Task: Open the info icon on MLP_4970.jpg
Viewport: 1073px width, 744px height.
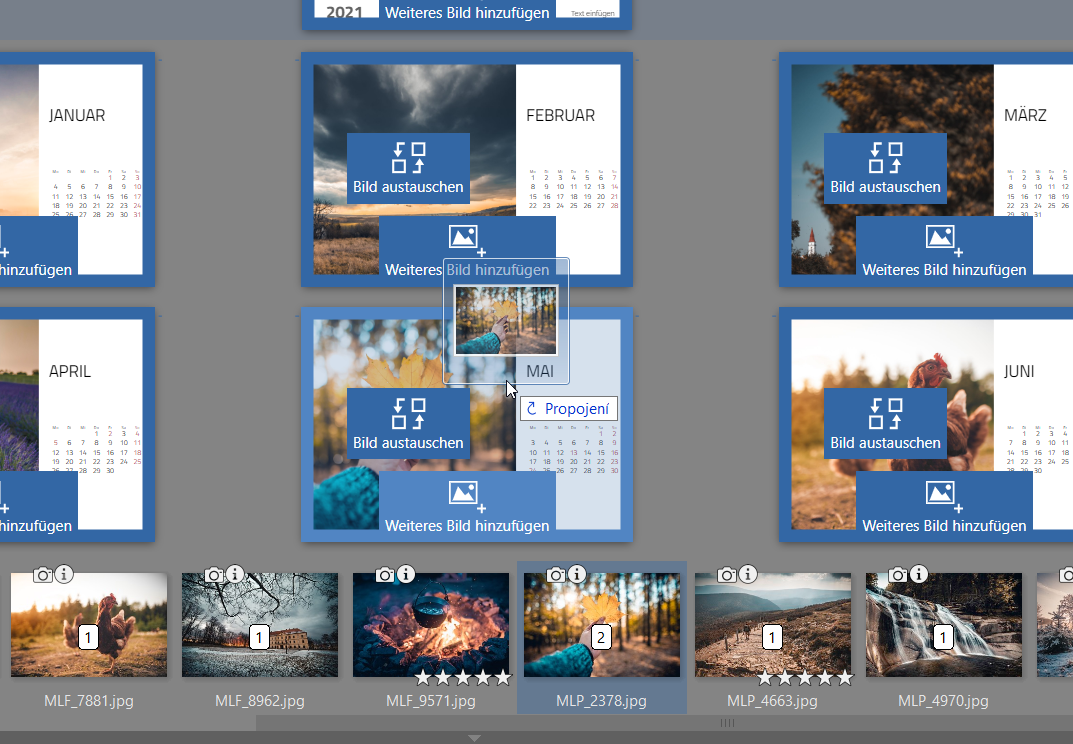Action: point(919,574)
